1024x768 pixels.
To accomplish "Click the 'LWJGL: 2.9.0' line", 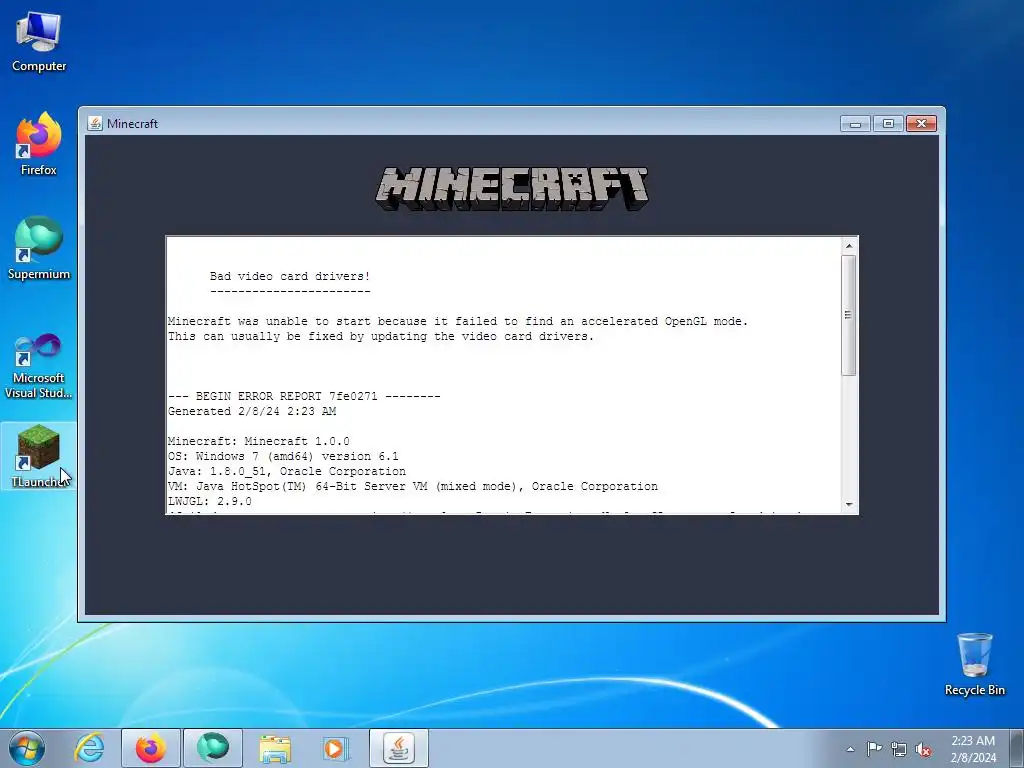I will 210,502.
